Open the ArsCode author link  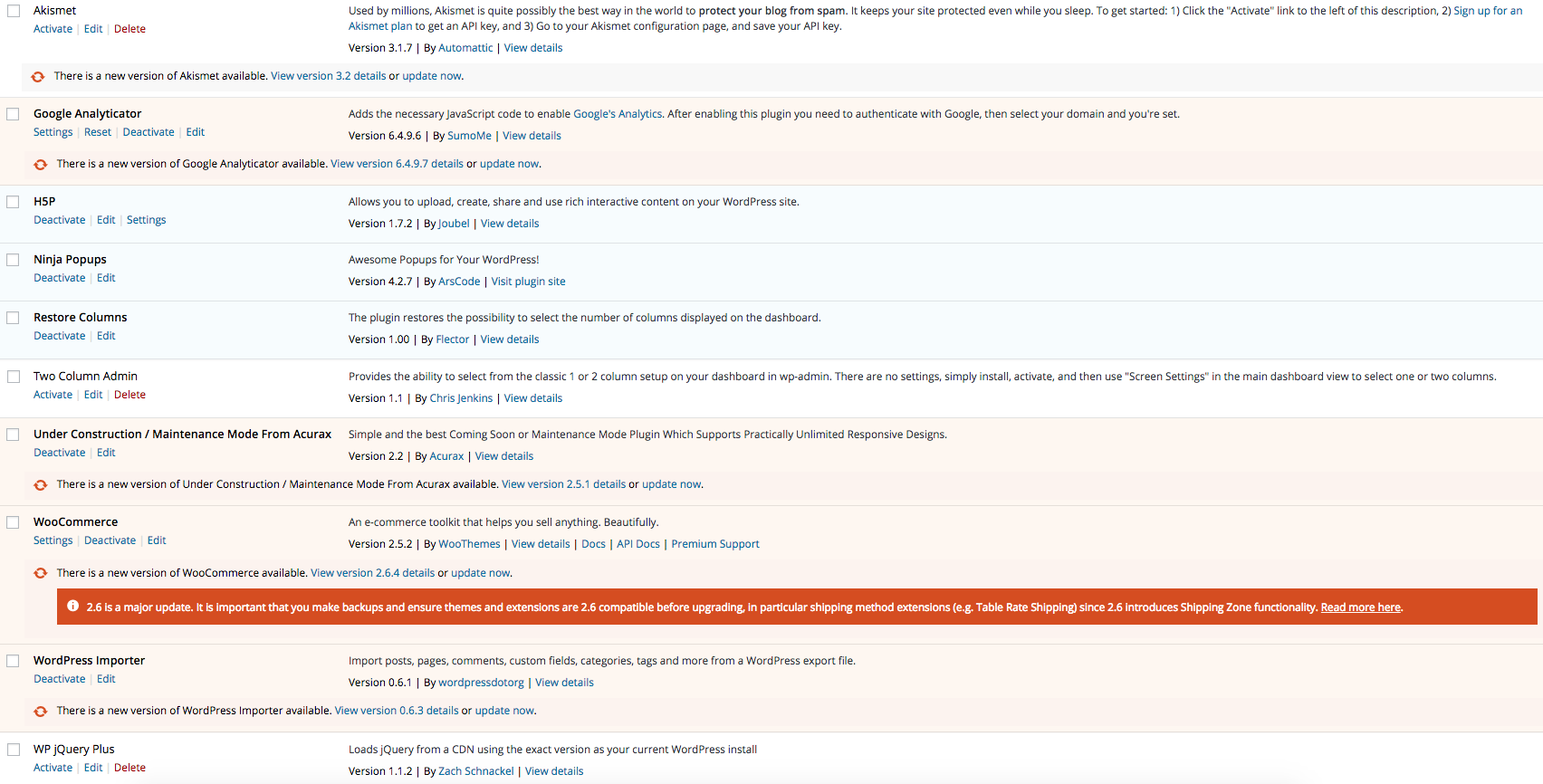click(x=459, y=282)
